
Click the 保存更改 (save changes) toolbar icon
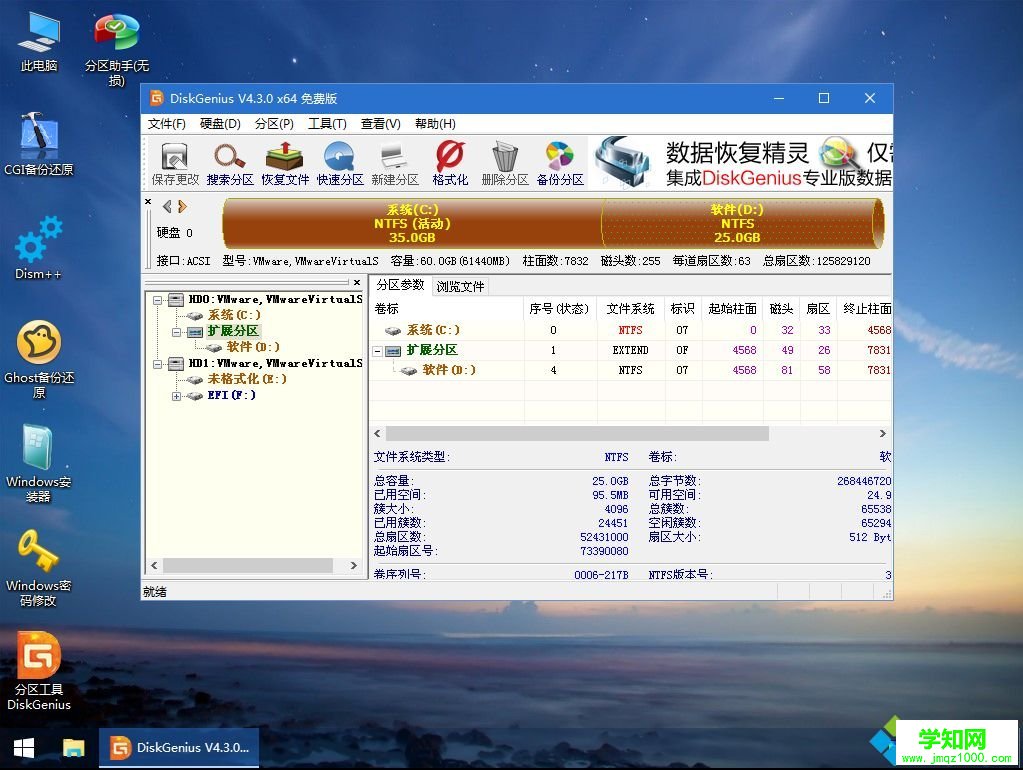172,162
